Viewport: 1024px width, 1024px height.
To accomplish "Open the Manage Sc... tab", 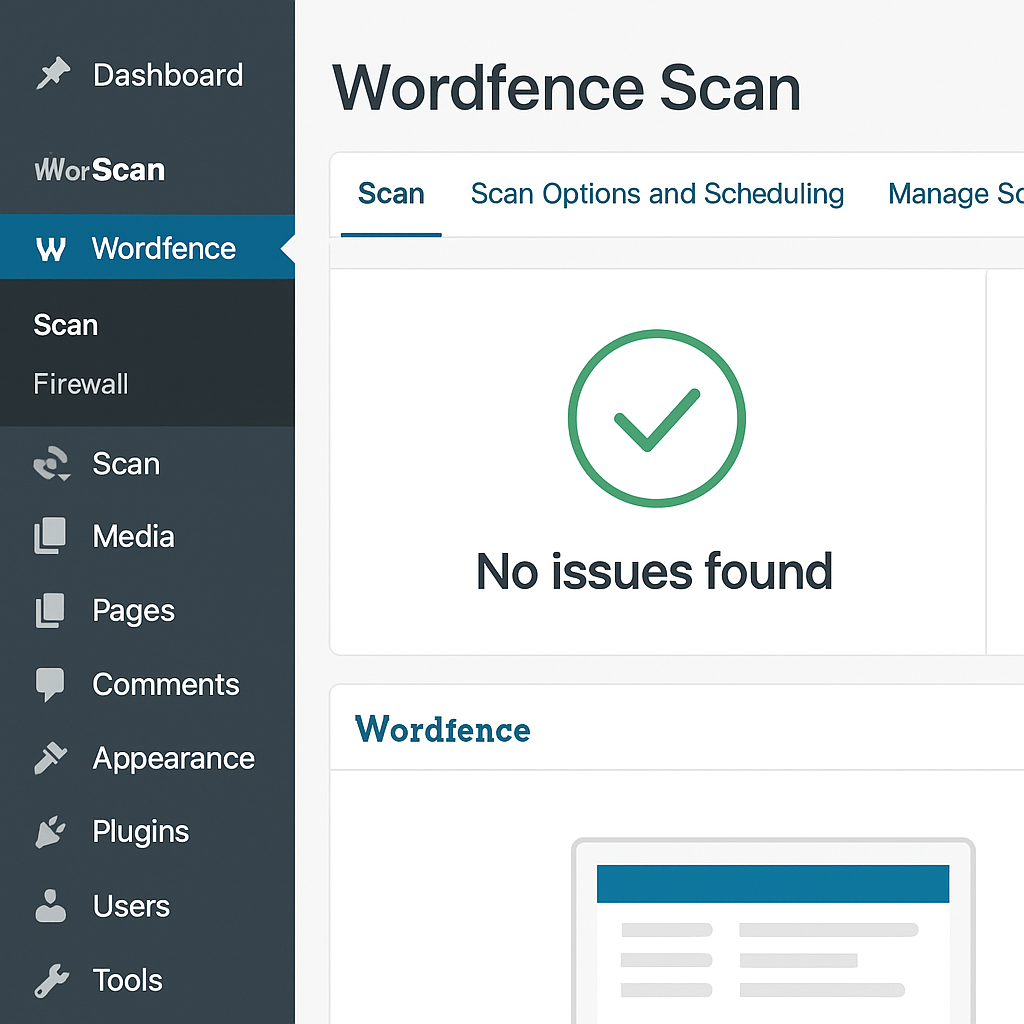I will 955,194.
